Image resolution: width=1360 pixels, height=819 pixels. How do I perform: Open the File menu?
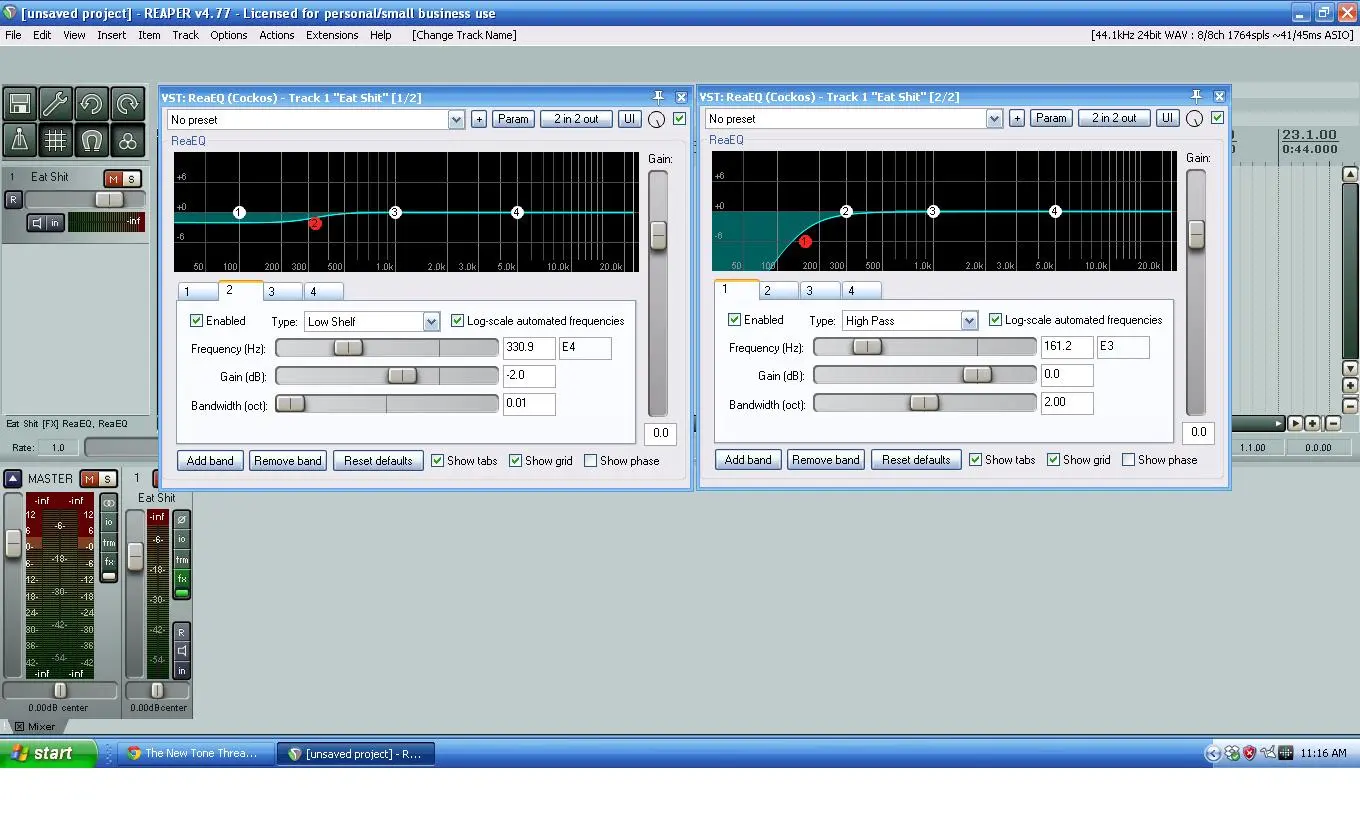pos(13,35)
